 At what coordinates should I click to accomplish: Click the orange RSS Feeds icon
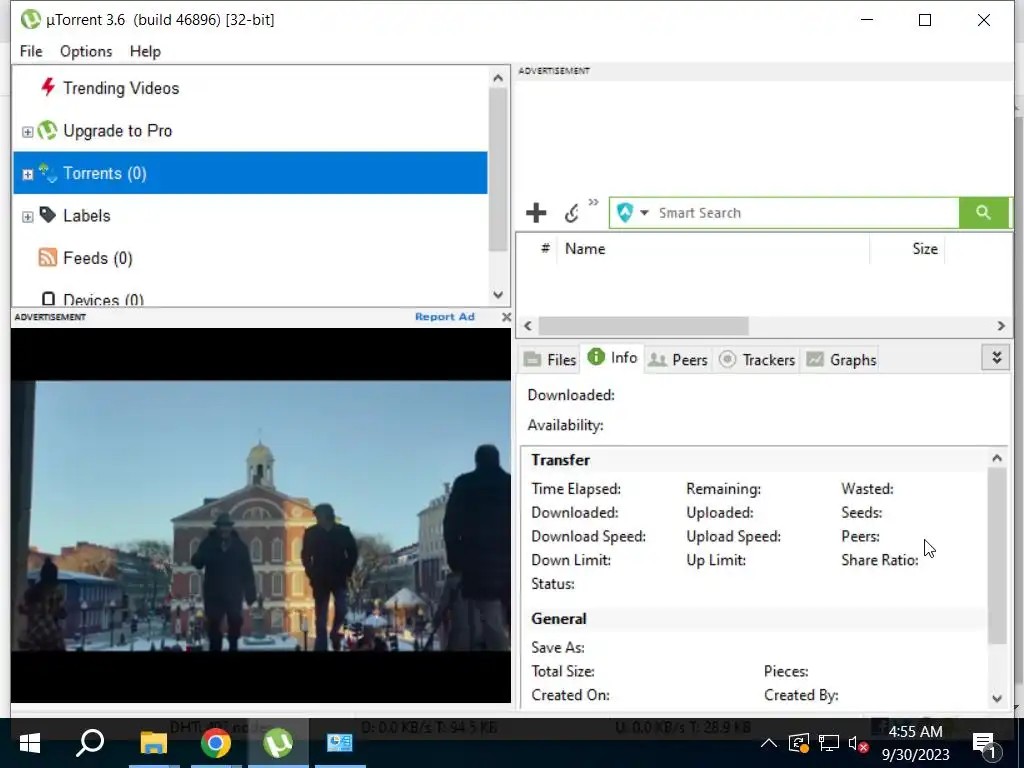pos(48,257)
